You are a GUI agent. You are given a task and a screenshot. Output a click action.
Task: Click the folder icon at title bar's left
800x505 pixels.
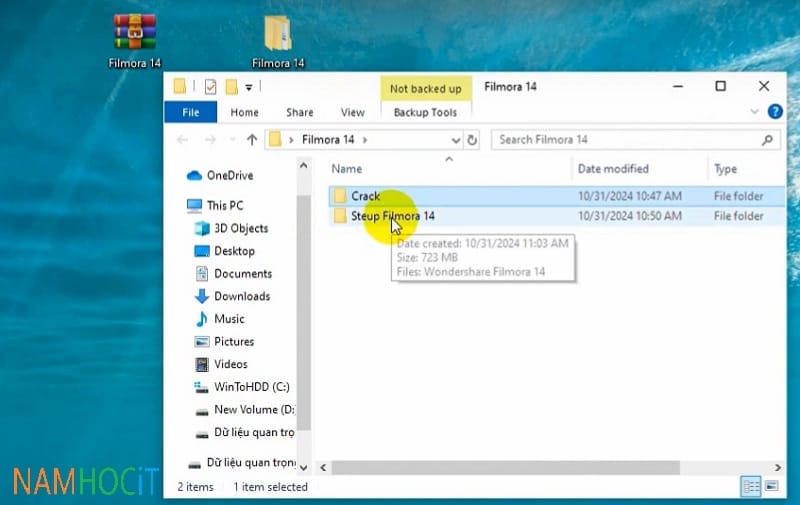pos(180,87)
